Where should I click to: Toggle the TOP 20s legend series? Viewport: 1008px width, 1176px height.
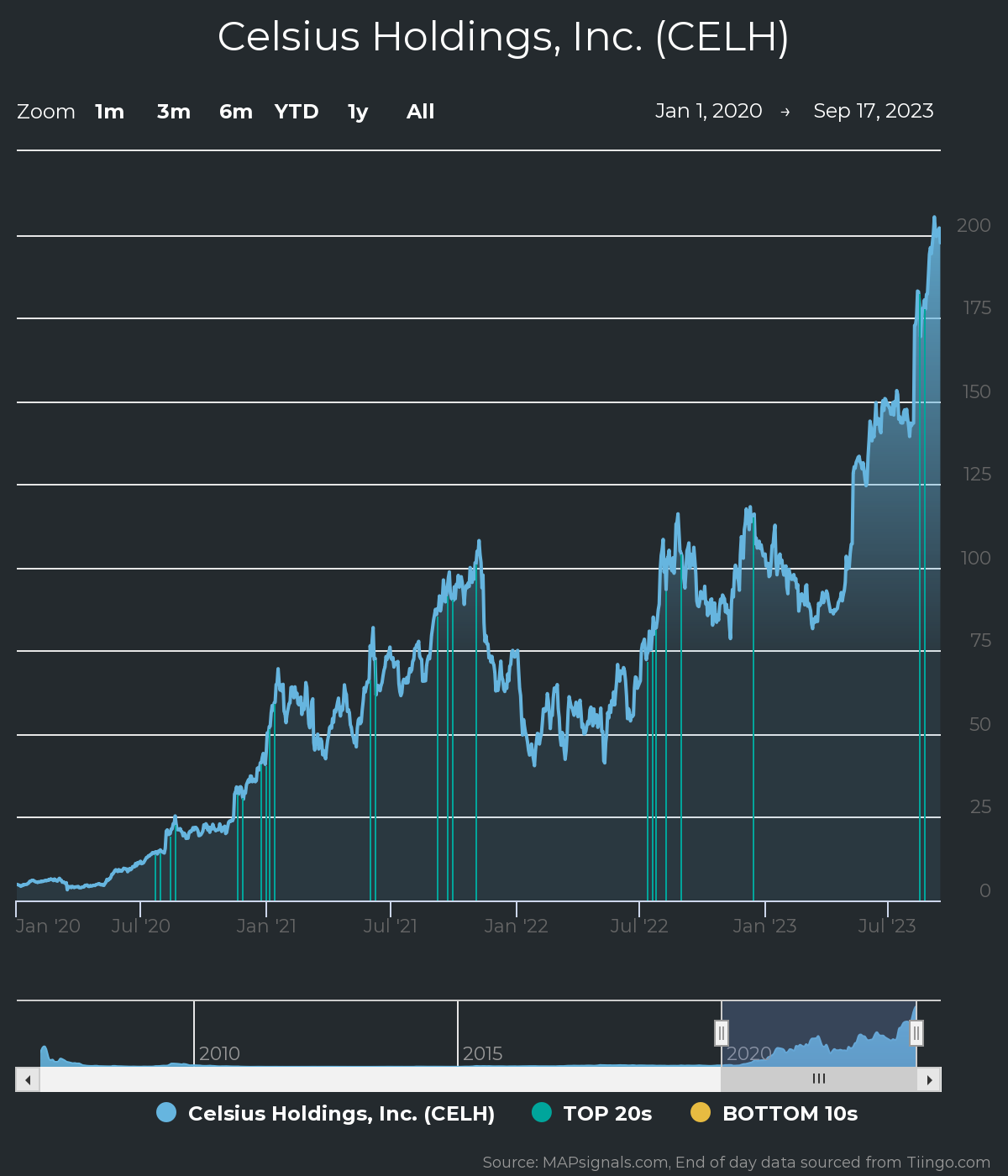[592, 1113]
